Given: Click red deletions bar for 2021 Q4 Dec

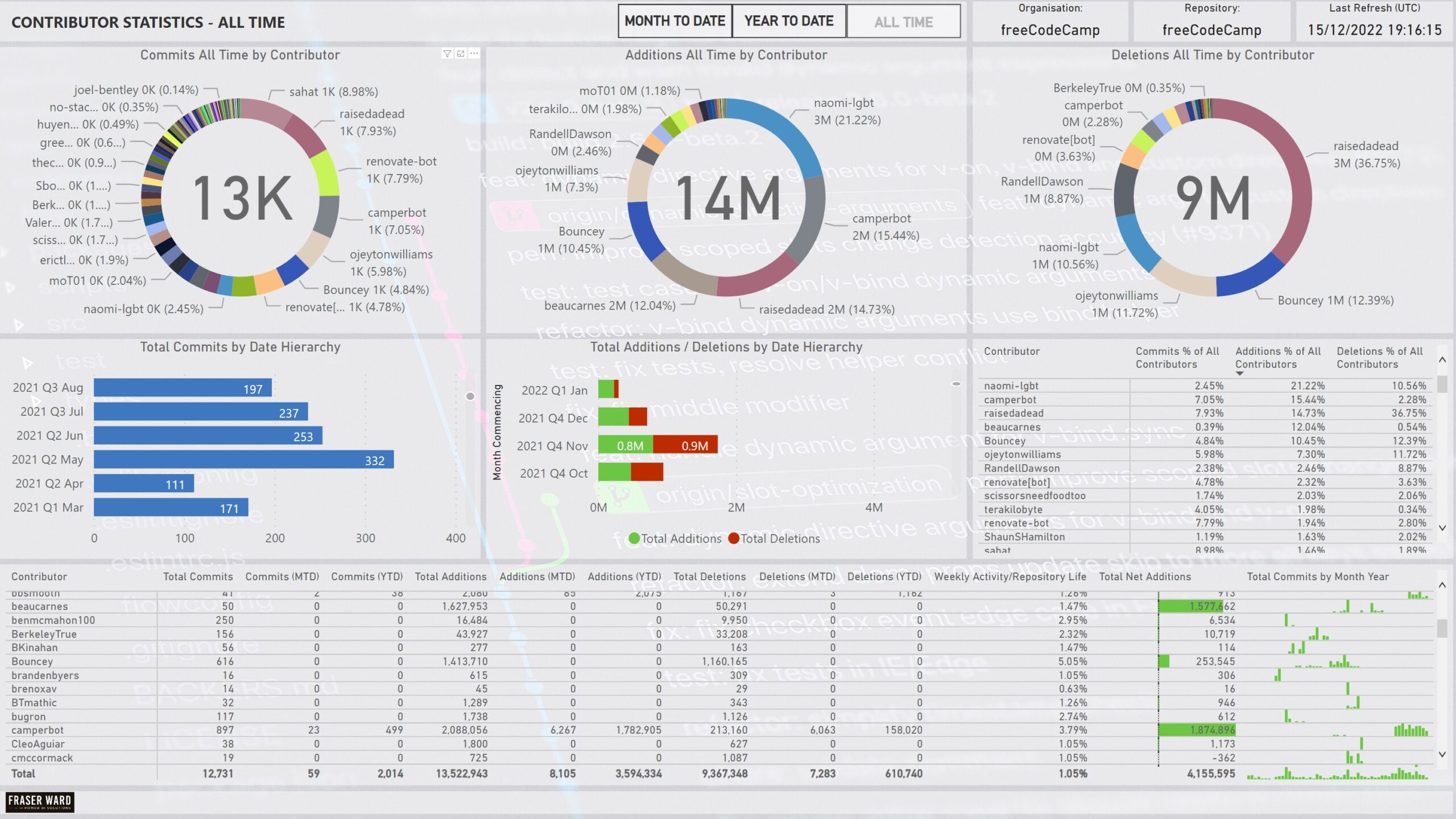Looking at the screenshot, I should click(x=638, y=417).
